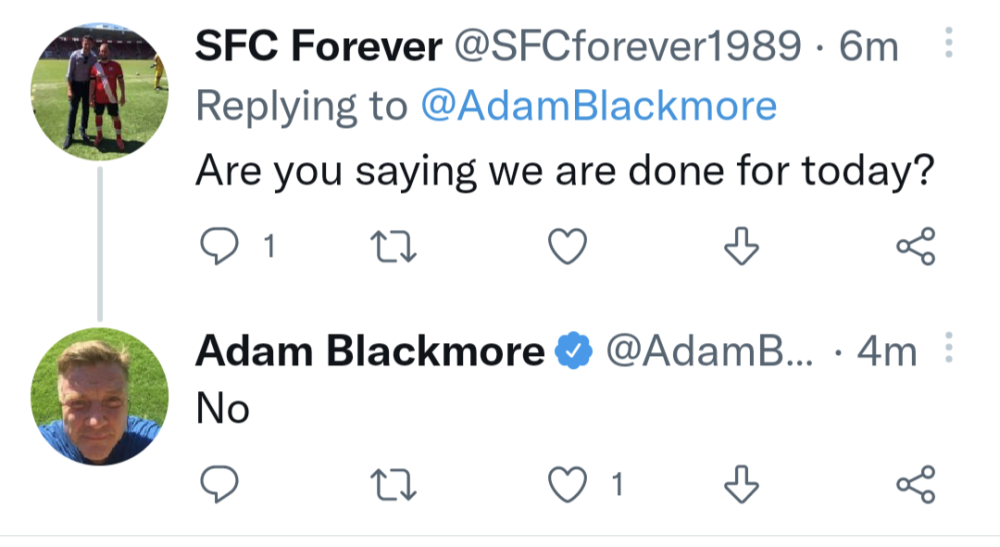The image size is (1000, 547).
Task: Reply to Adam Blackmore's 'No' tweet
Action: 219,485
